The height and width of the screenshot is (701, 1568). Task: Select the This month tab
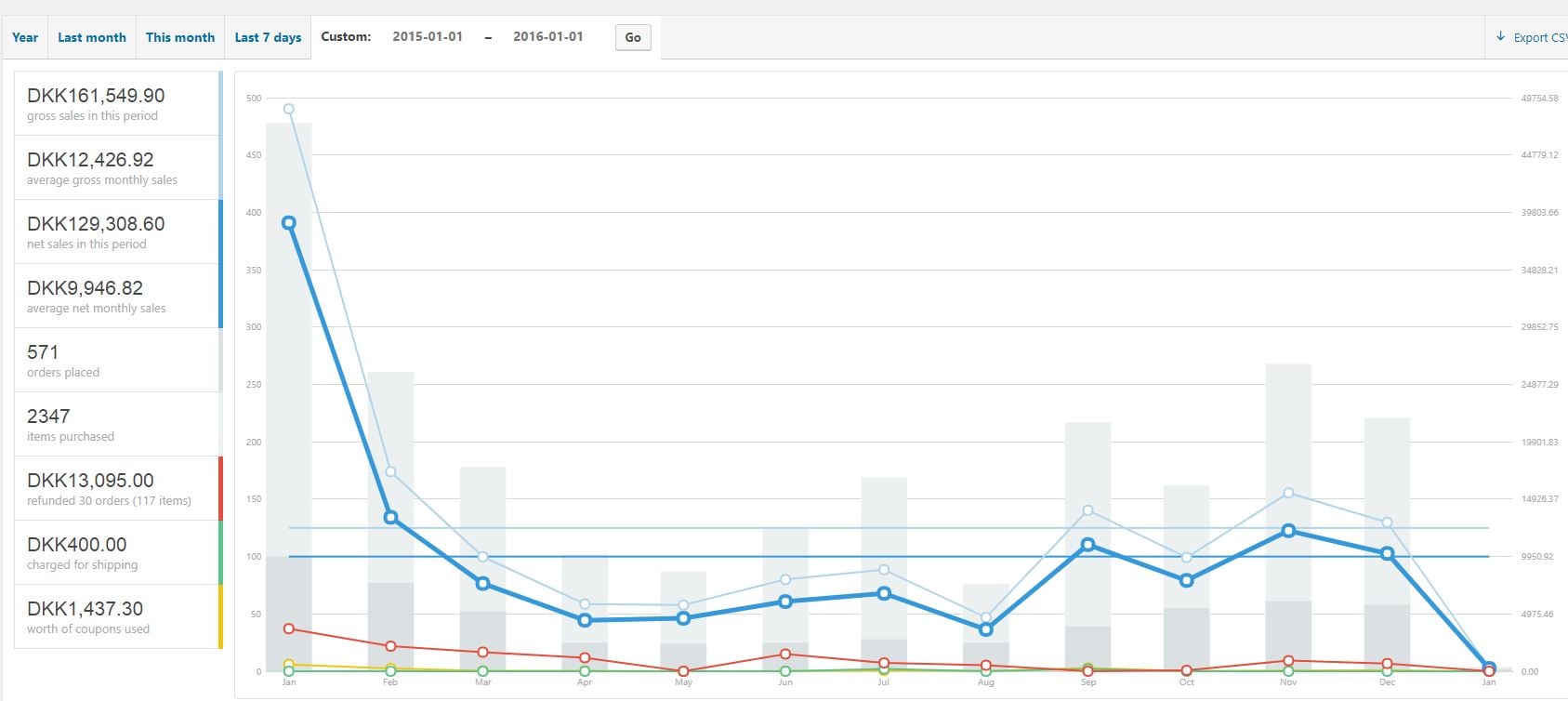click(179, 37)
